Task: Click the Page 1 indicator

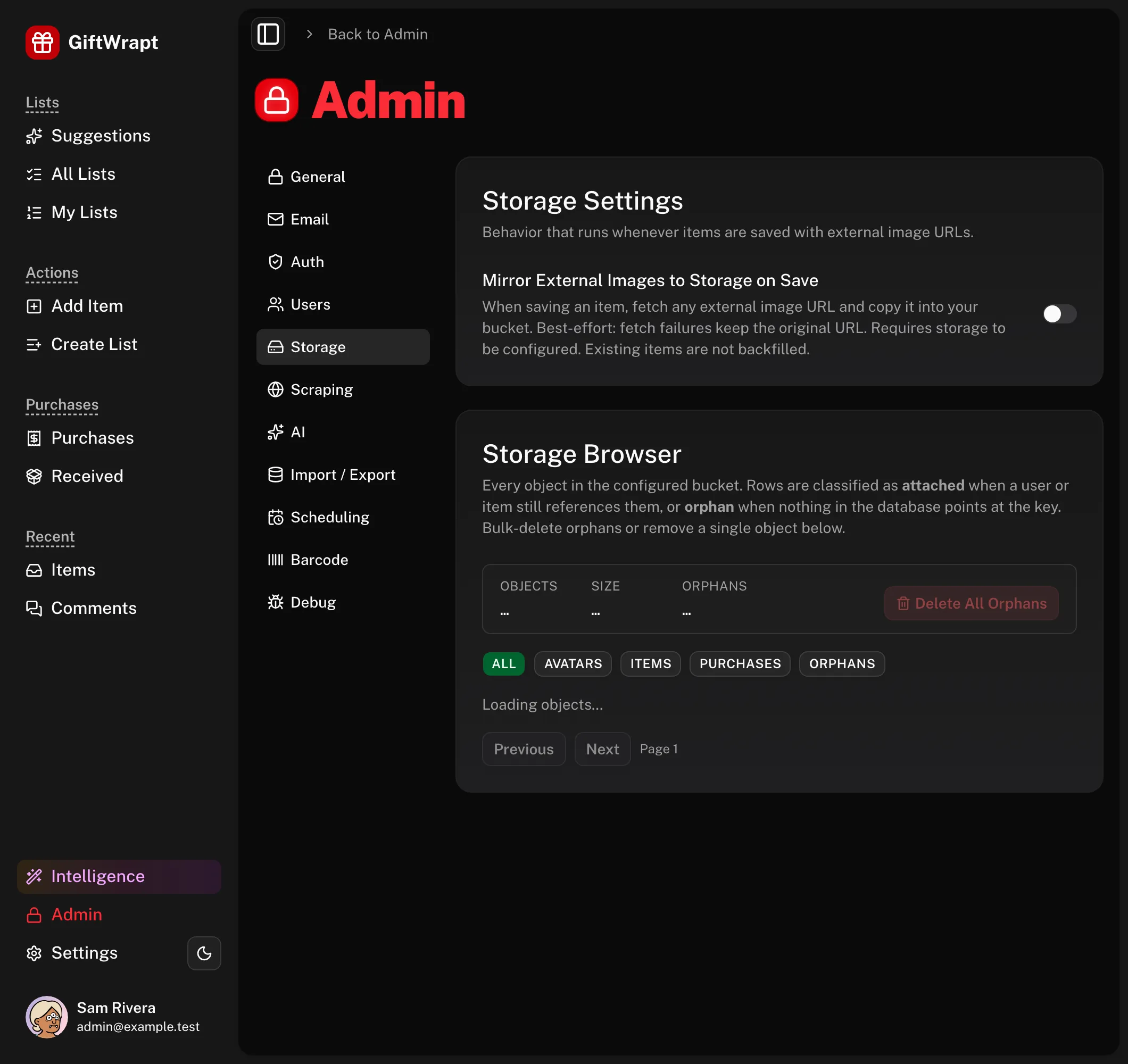Action: 658,749
